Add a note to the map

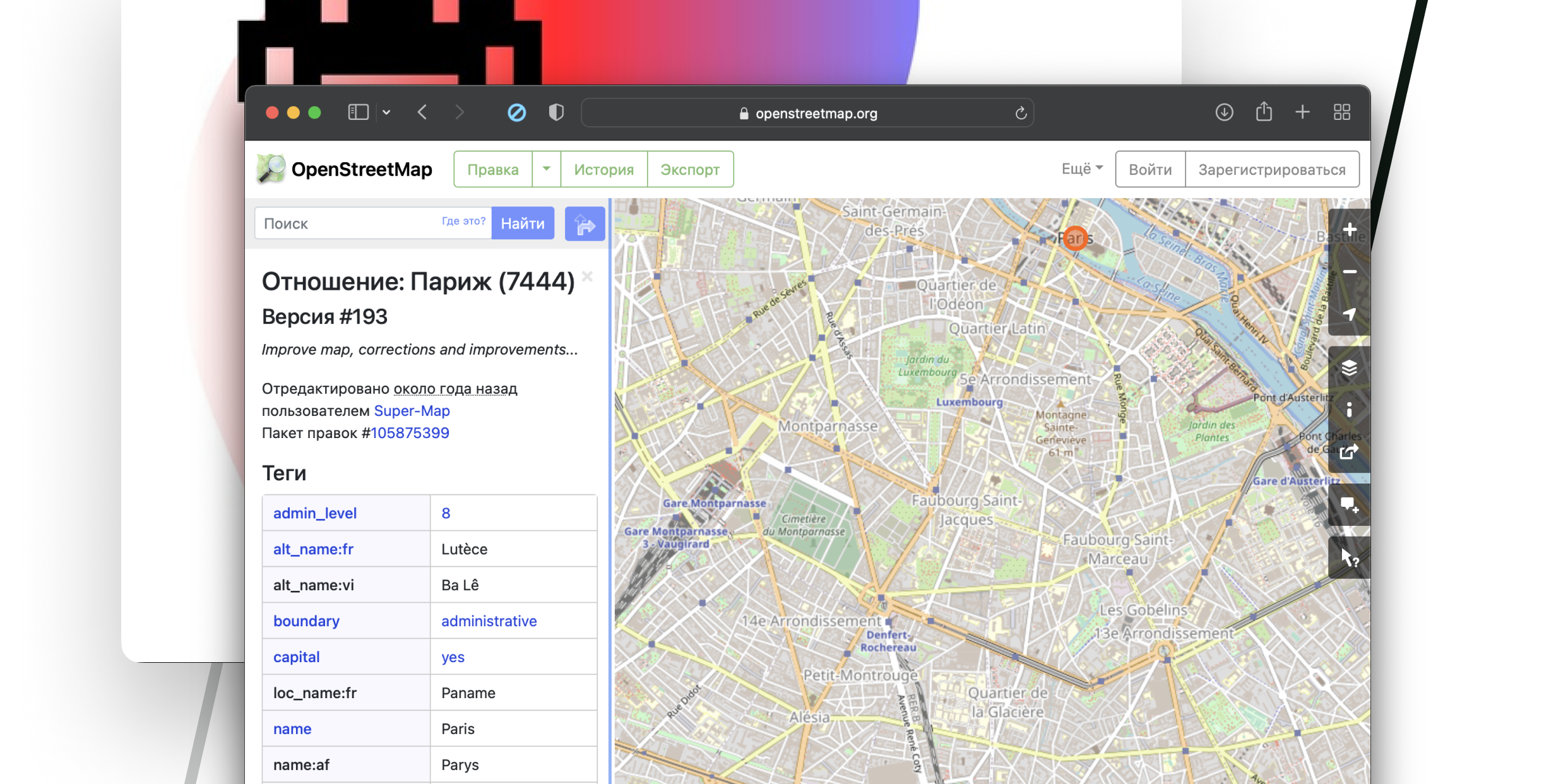(x=1349, y=505)
